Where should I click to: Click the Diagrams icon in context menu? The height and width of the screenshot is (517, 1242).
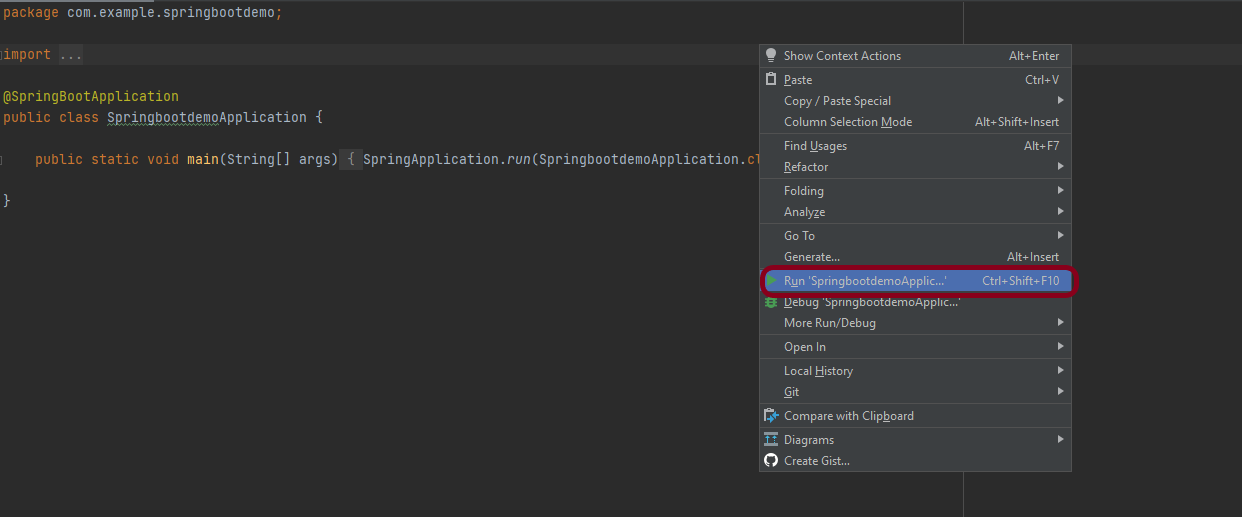tap(771, 440)
